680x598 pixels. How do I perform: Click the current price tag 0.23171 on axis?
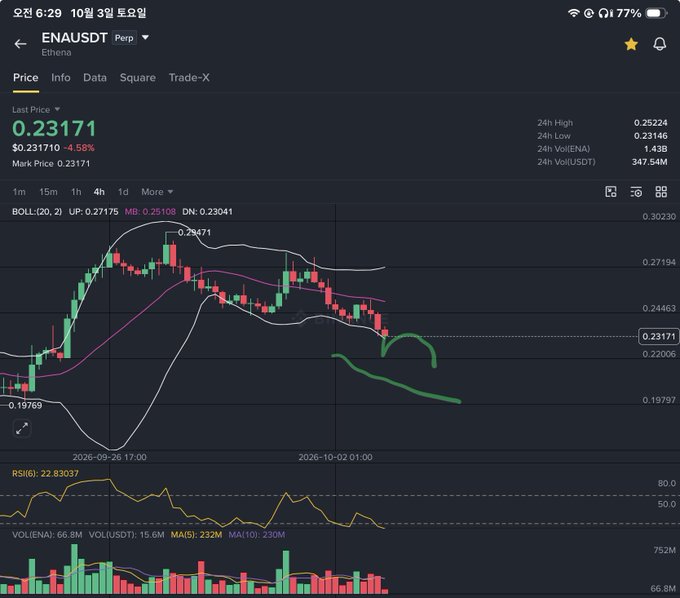tap(659, 336)
